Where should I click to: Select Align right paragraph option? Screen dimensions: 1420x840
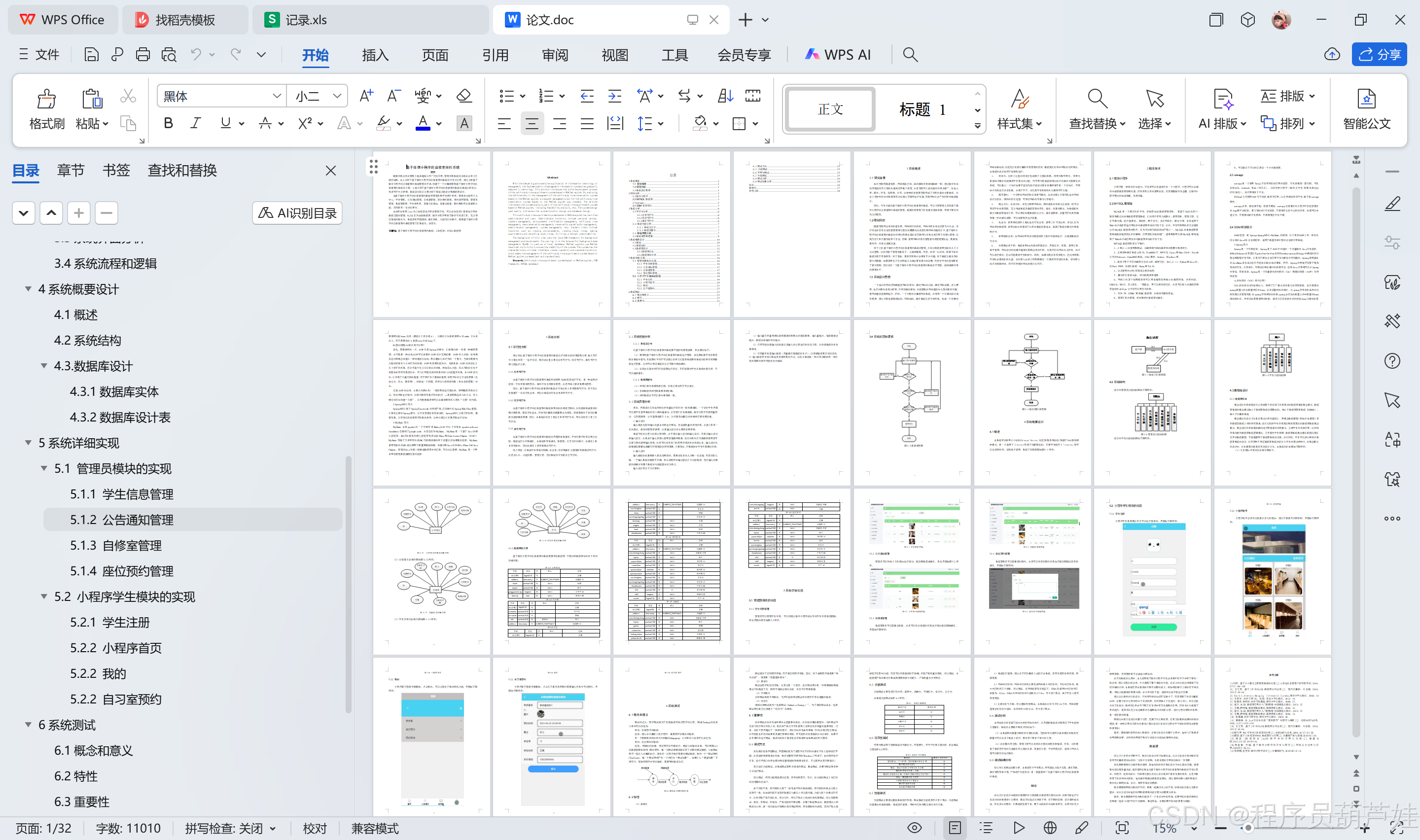point(560,123)
